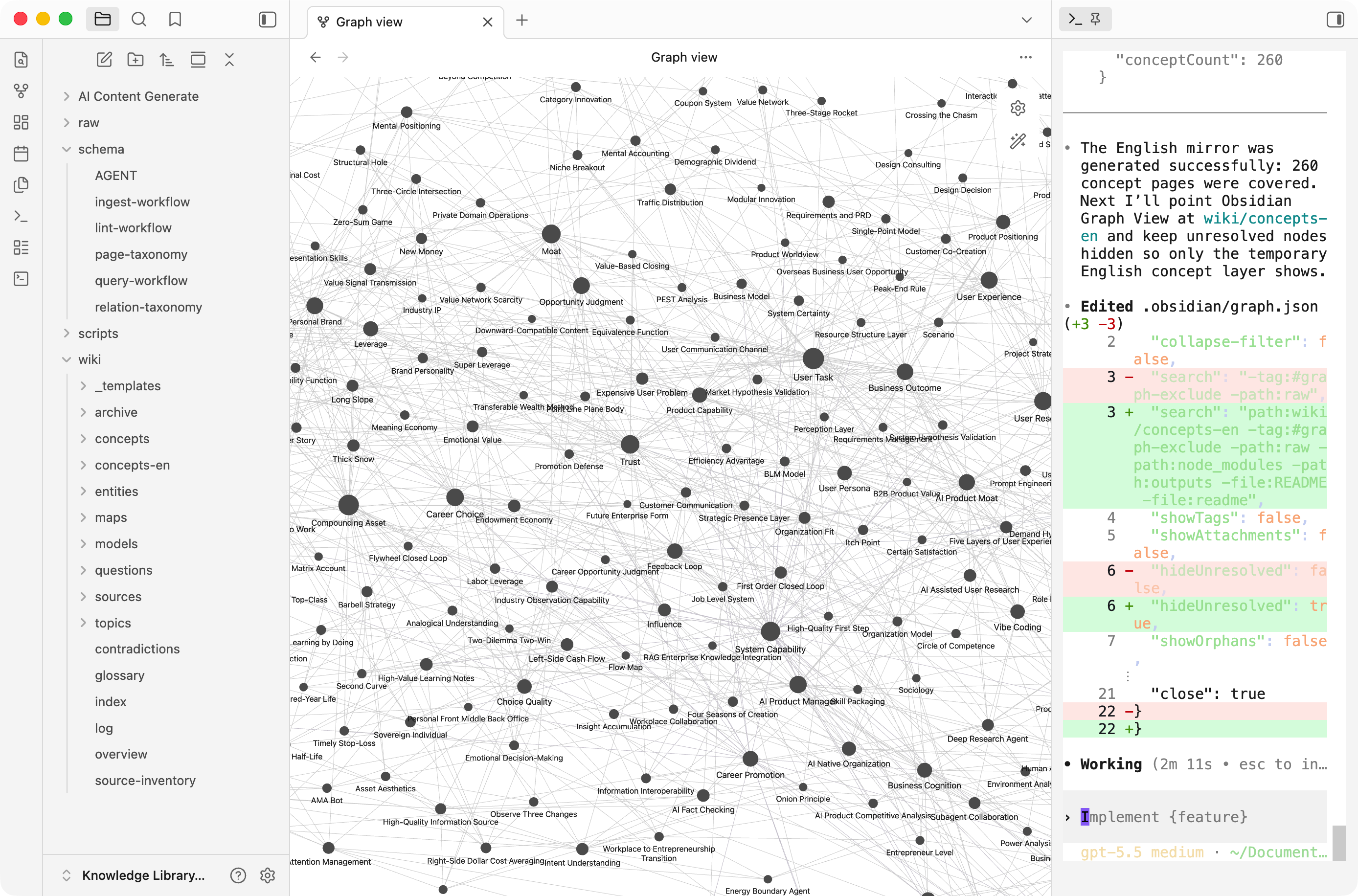Create a new note
1358x896 pixels.
coord(104,60)
